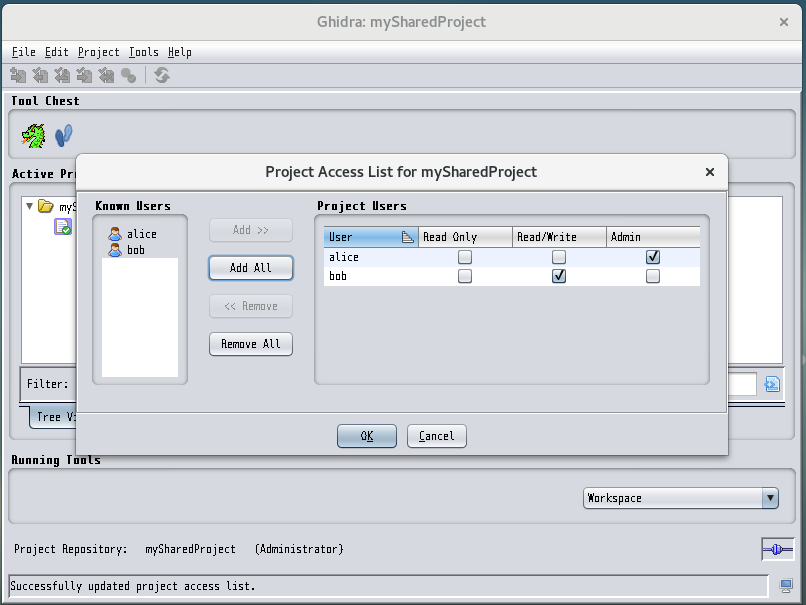
Task: Enable Admin for bob
Action: pyautogui.click(x=653, y=276)
